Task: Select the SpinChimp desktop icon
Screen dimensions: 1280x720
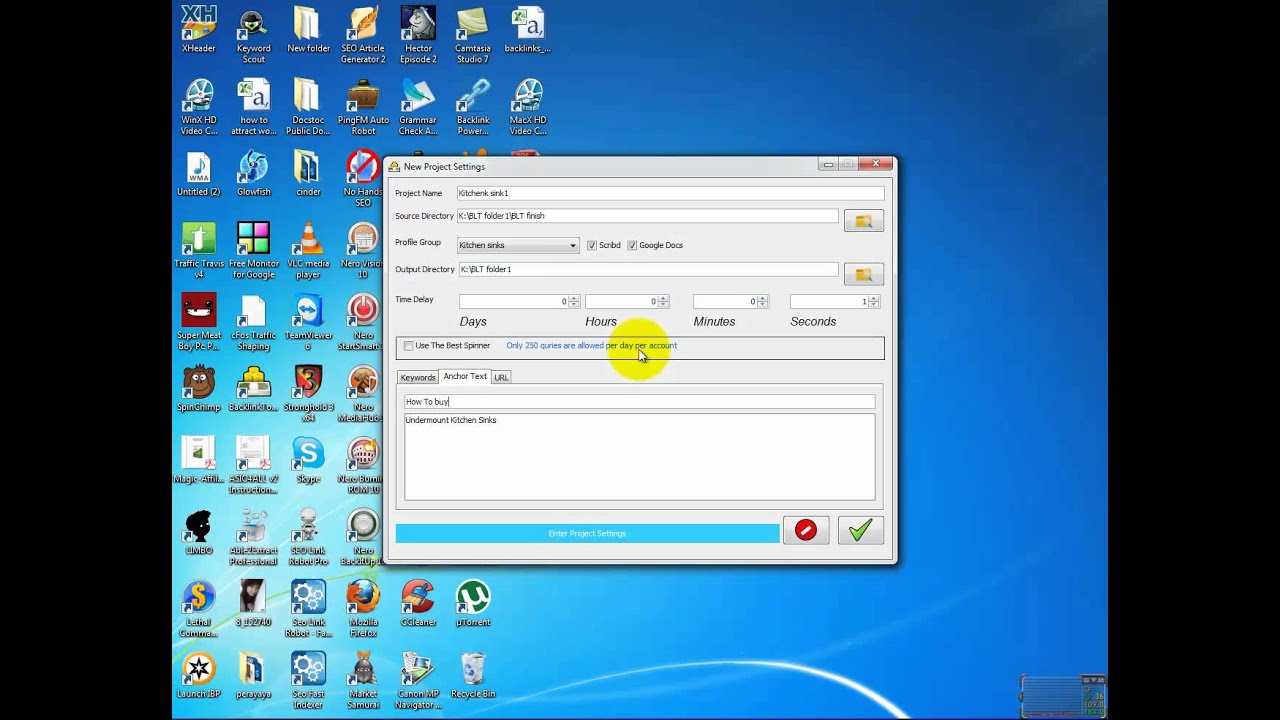Action: (x=198, y=388)
